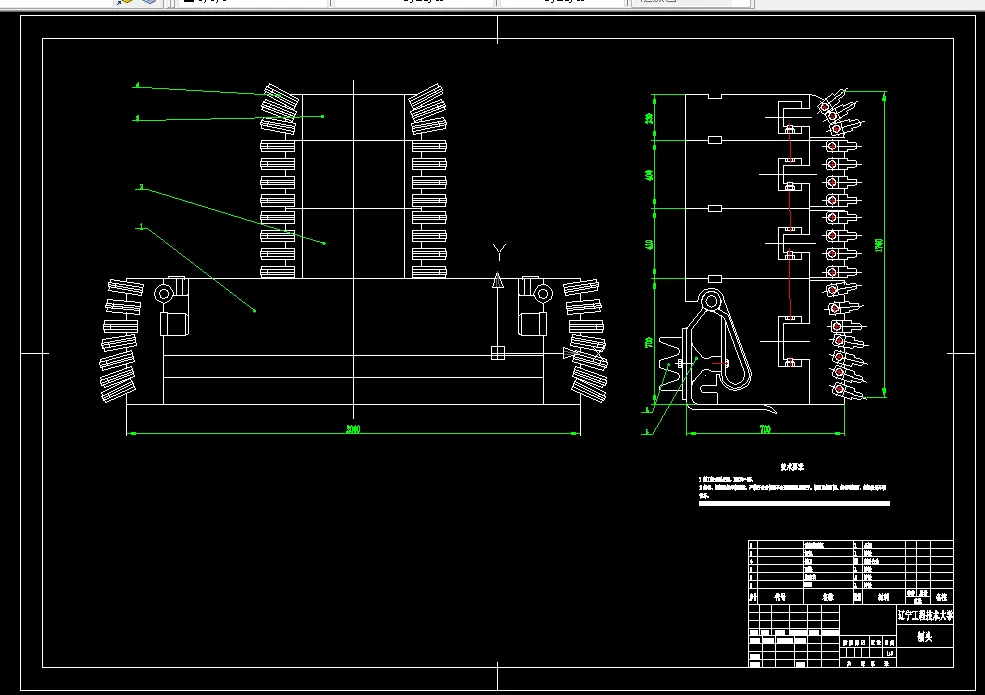
Task: Click the 材料 column header in parts list
Action: (x=883, y=597)
